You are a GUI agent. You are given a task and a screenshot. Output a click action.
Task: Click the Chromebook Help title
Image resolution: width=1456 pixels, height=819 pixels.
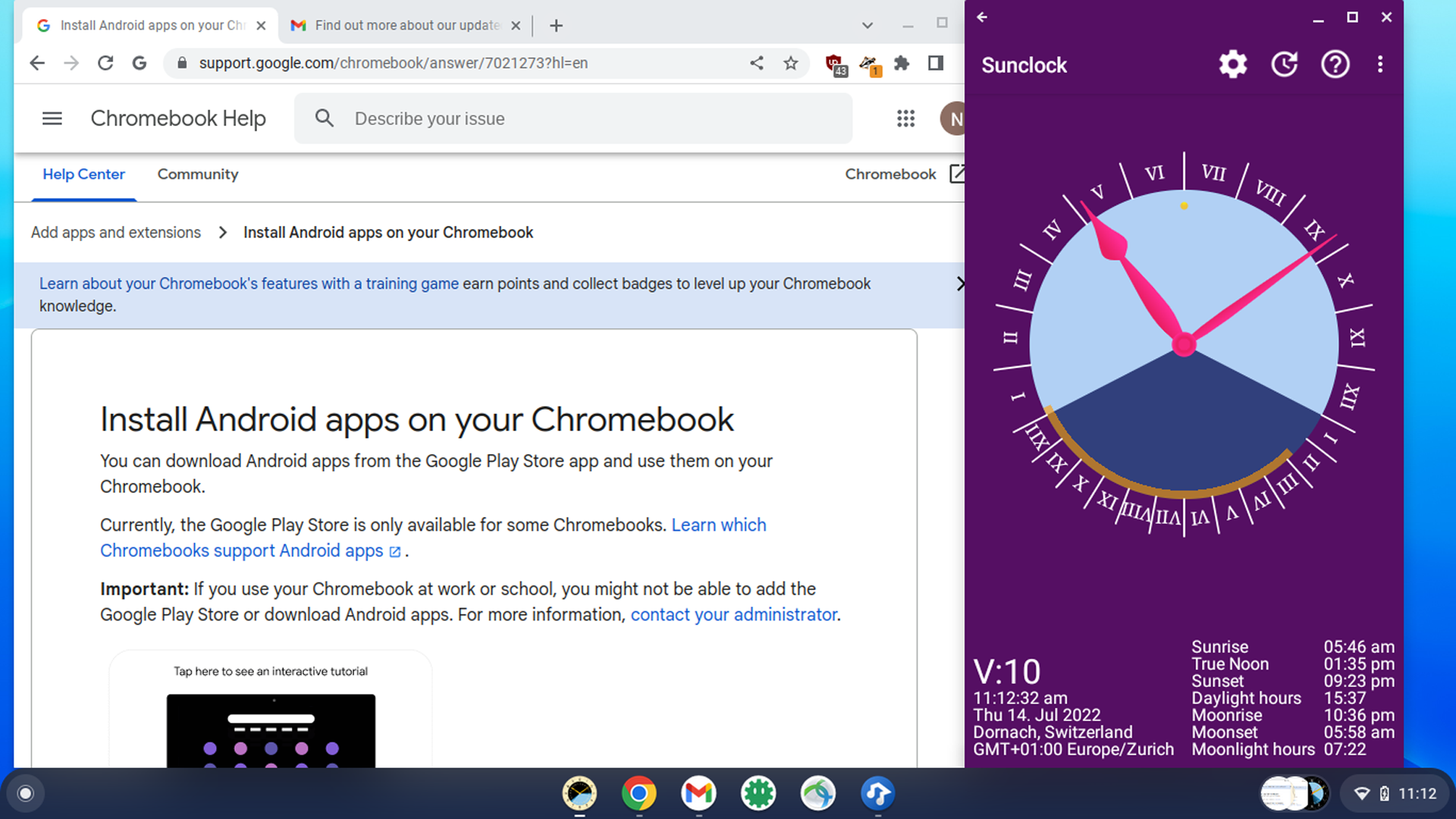[x=178, y=118]
